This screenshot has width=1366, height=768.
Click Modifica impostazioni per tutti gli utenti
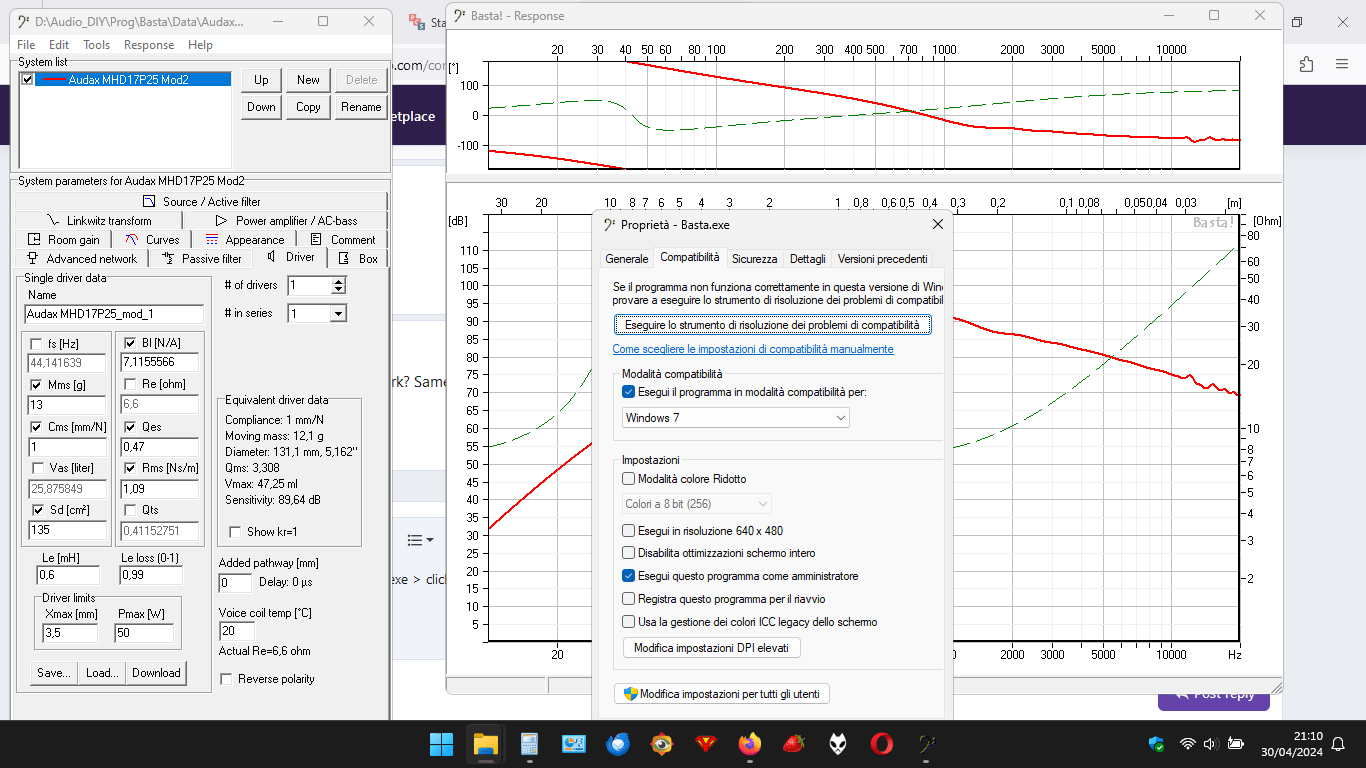[x=722, y=693]
